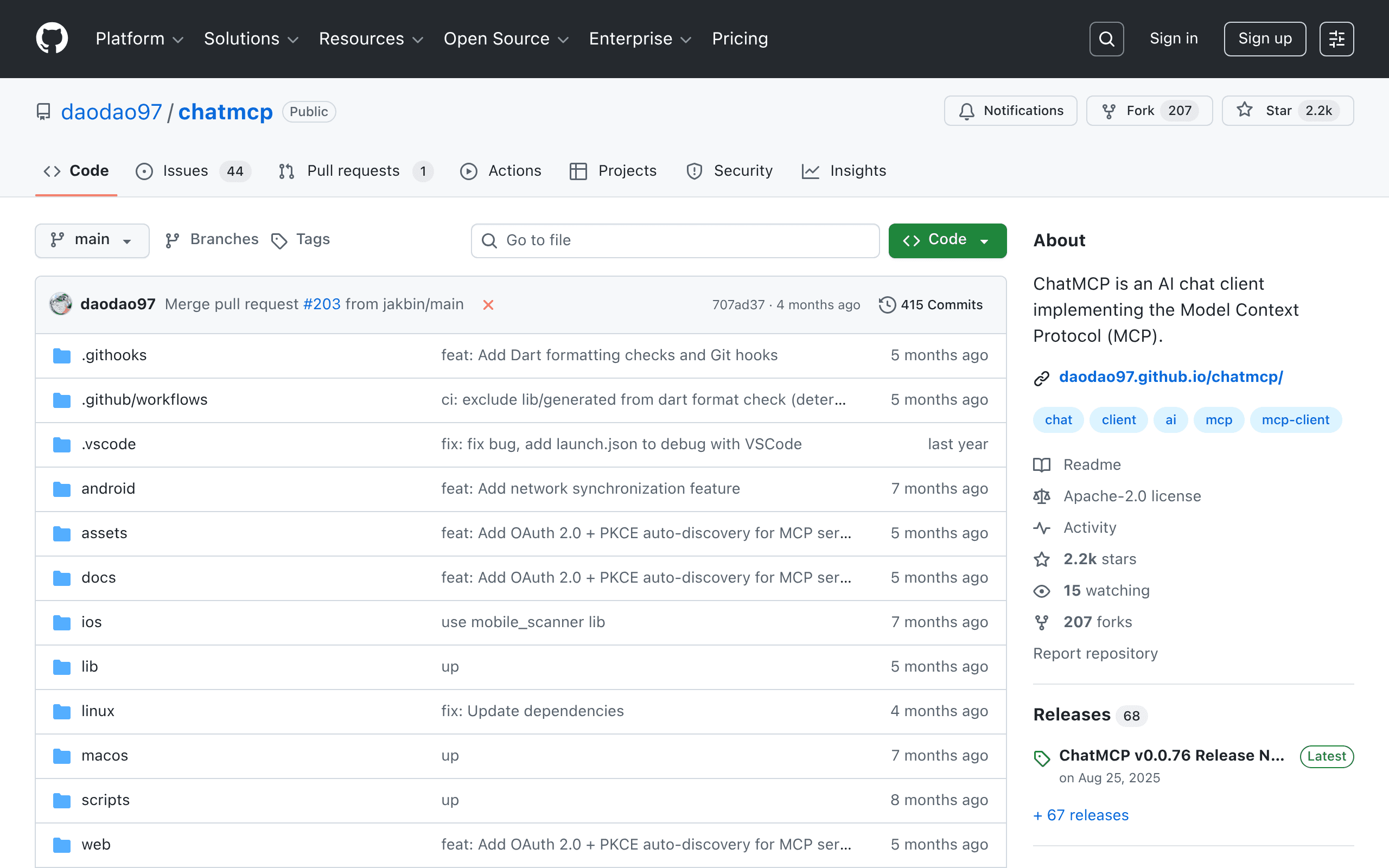Click the failed status red X icon
Viewport: 1389px width, 868px height.
click(x=488, y=305)
